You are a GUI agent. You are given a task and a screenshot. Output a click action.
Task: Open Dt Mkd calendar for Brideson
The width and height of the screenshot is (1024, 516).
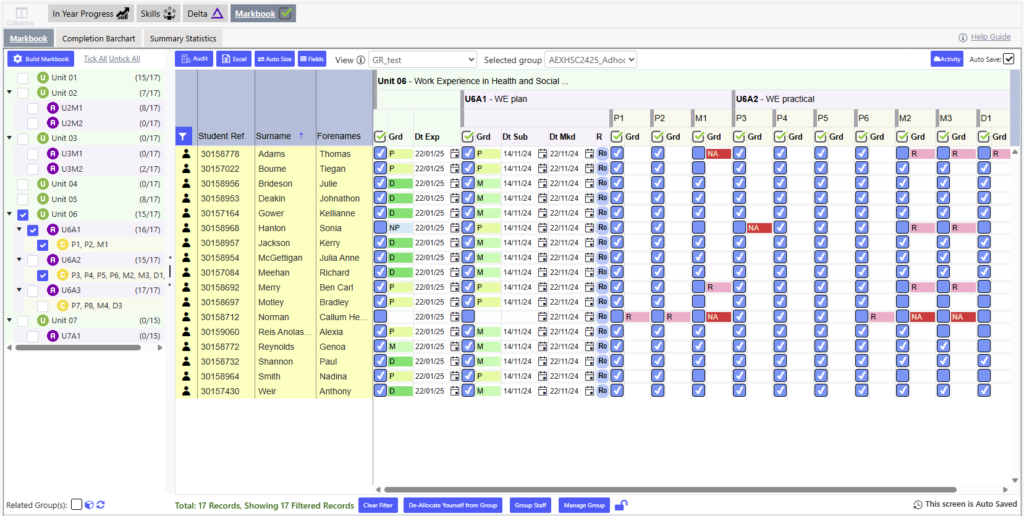coord(589,184)
